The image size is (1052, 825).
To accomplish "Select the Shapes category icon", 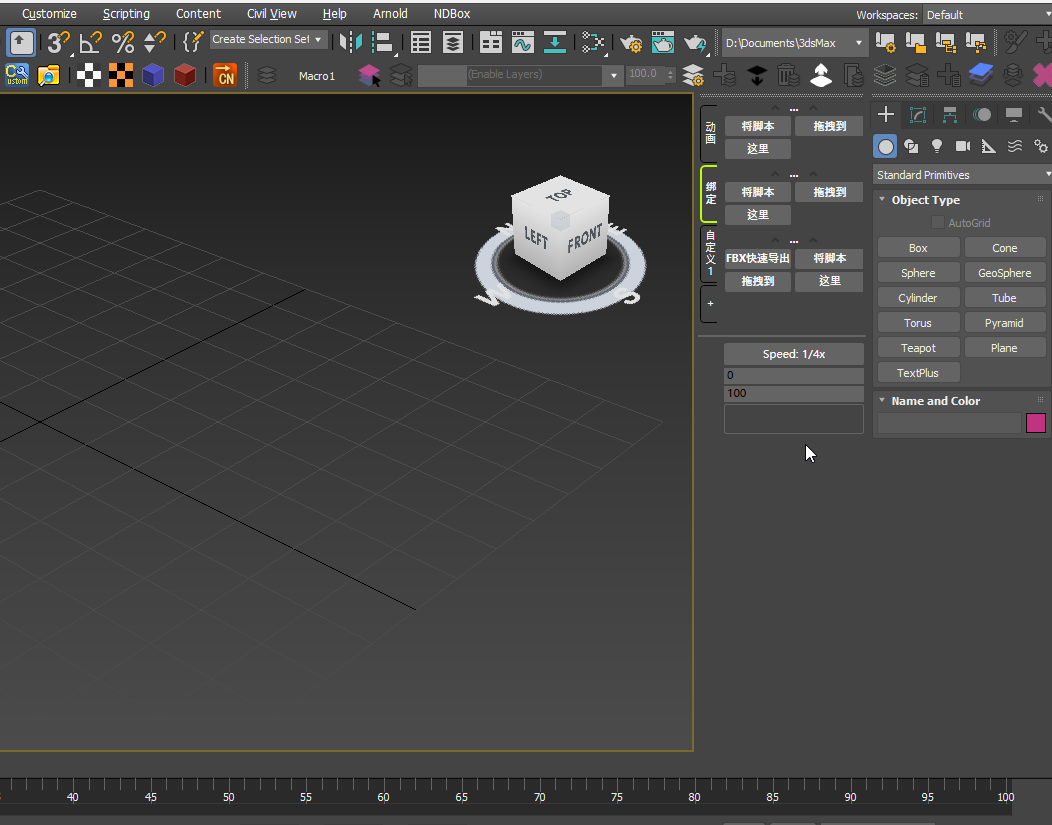I will [x=911, y=146].
